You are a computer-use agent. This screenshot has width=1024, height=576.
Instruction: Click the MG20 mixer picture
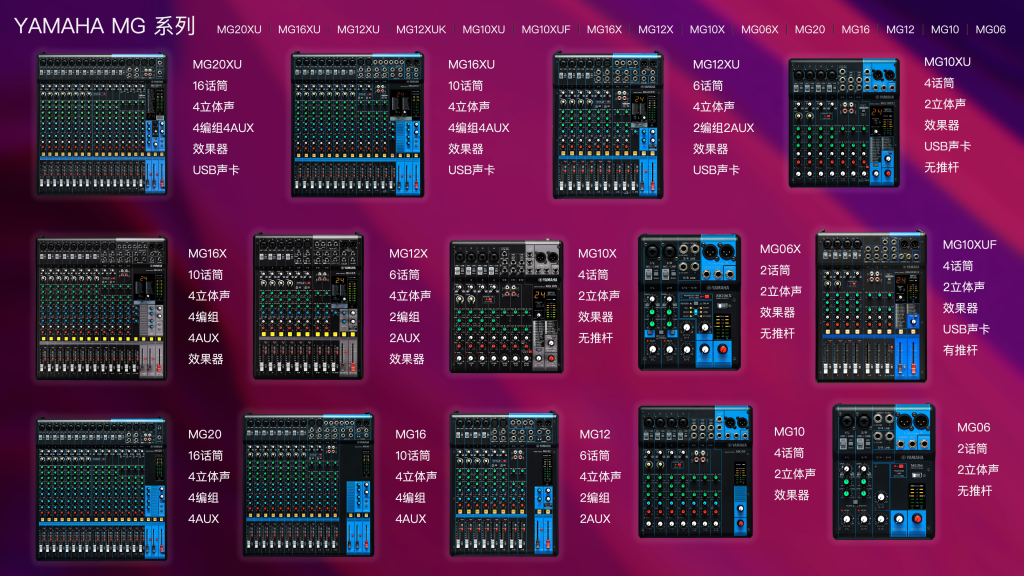click(x=101, y=488)
